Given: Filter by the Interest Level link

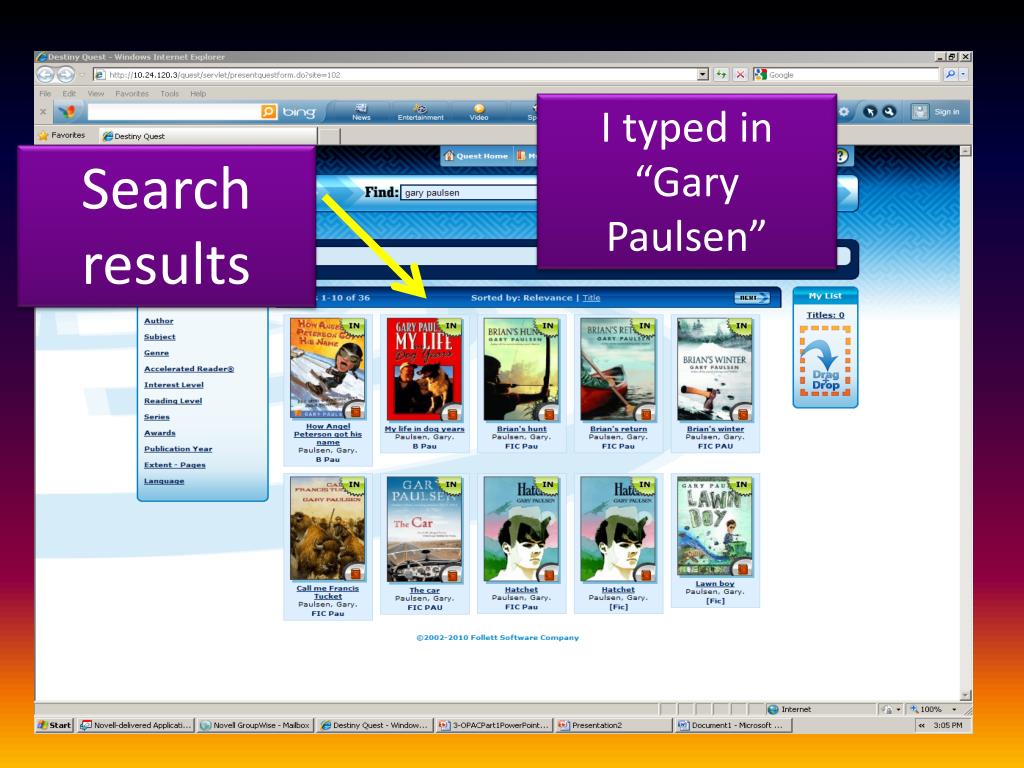Looking at the screenshot, I should click(174, 385).
